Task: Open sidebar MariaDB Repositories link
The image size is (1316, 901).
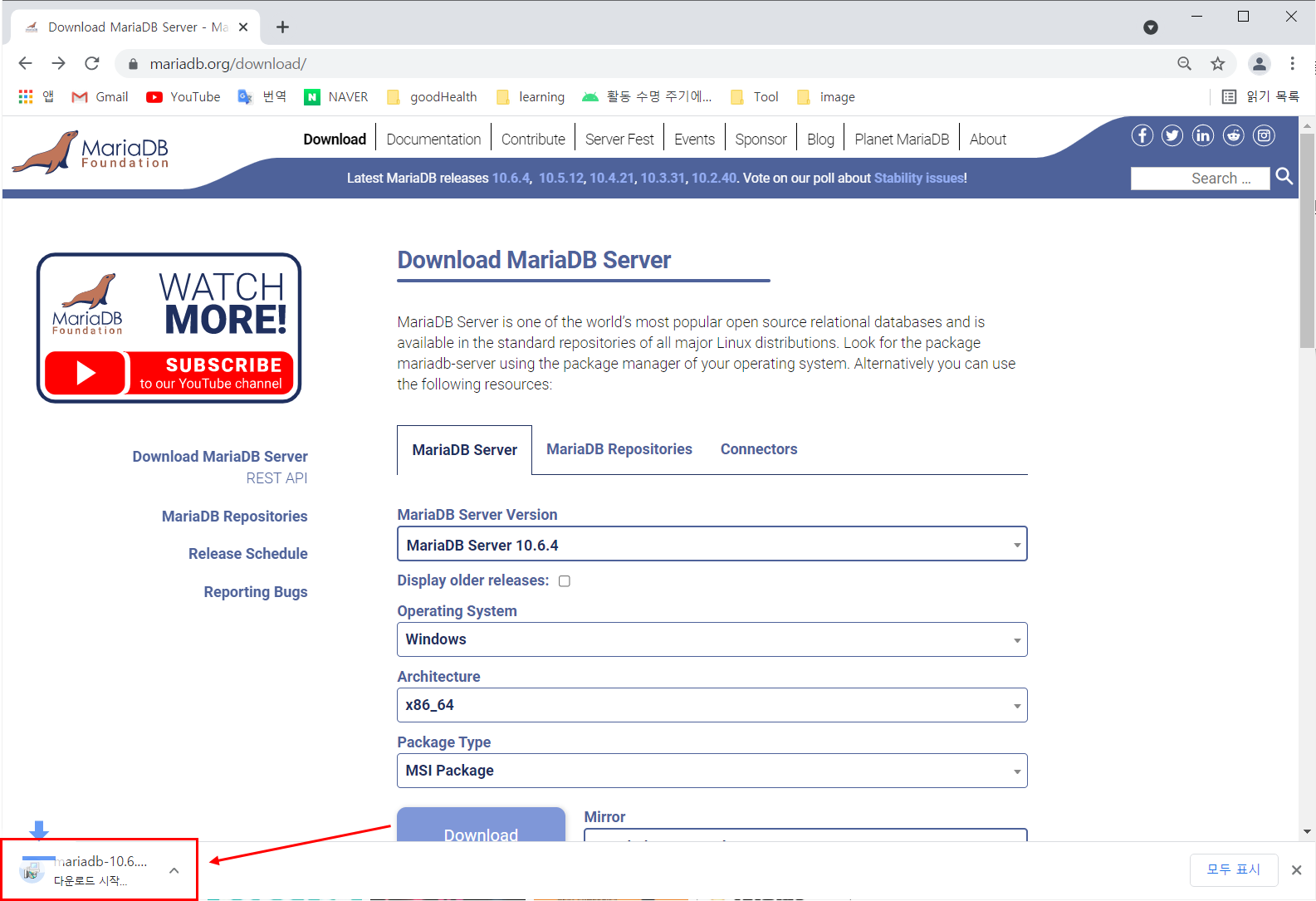Action: [x=235, y=517]
